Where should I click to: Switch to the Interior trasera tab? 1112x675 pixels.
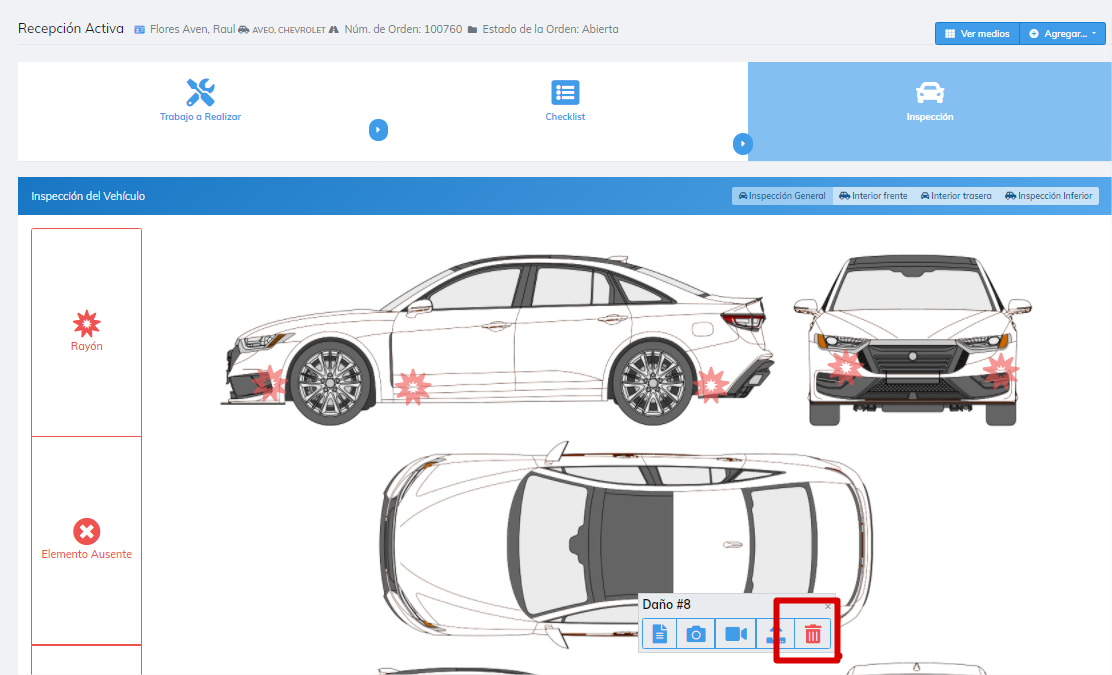[956, 196]
